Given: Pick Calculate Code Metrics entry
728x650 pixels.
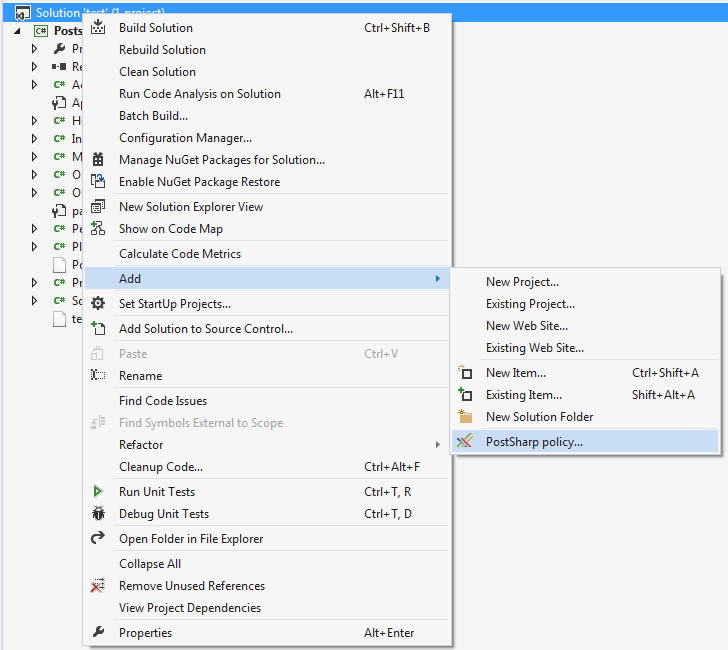Looking at the screenshot, I should pyautogui.click(x=180, y=254).
